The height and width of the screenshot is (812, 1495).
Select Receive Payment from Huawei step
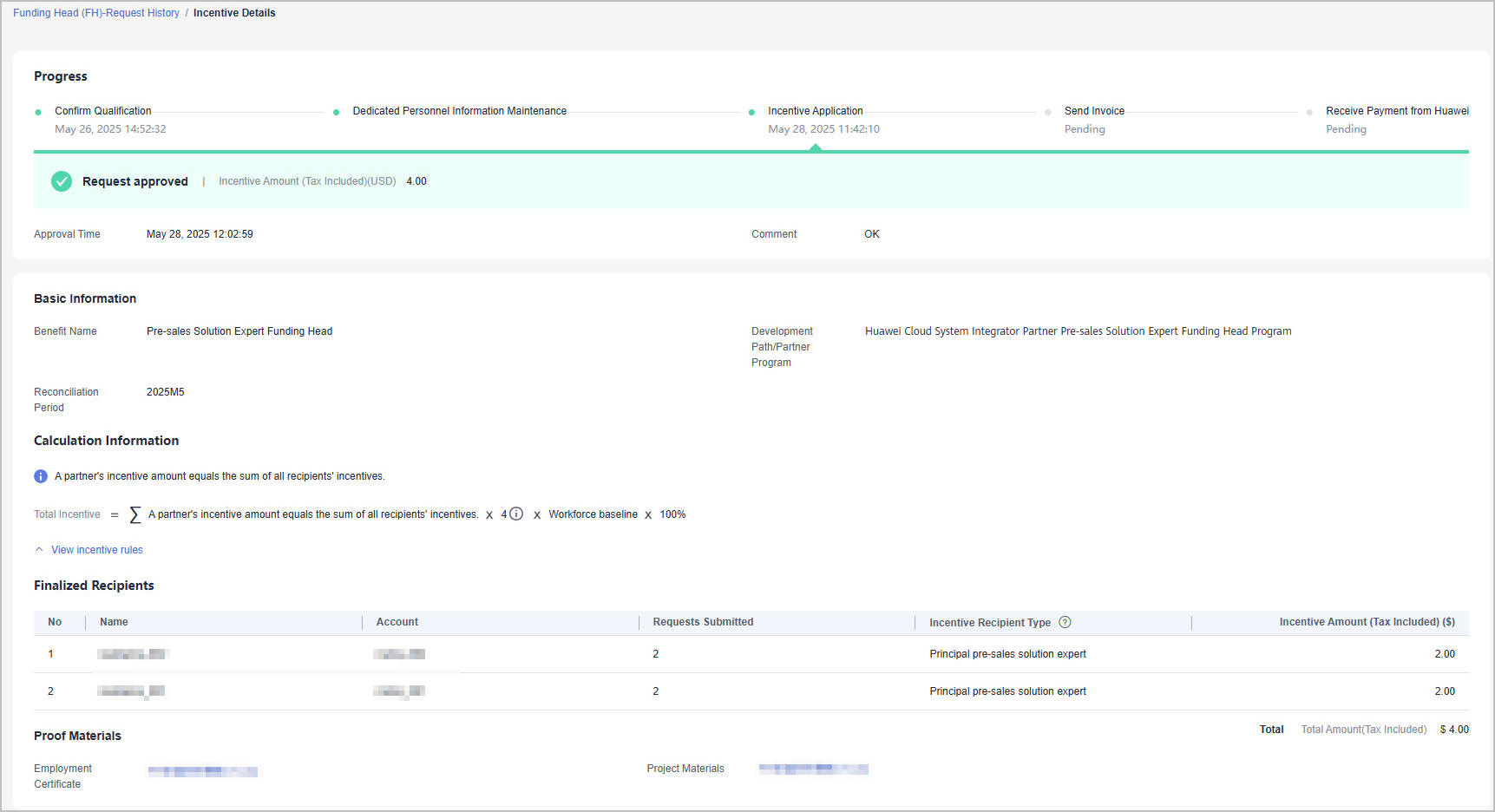pyautogui.click(x=1396, y=111)
